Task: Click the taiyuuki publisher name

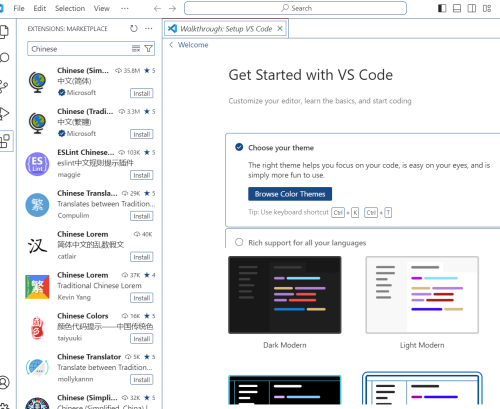Action: tap(70, 338)
